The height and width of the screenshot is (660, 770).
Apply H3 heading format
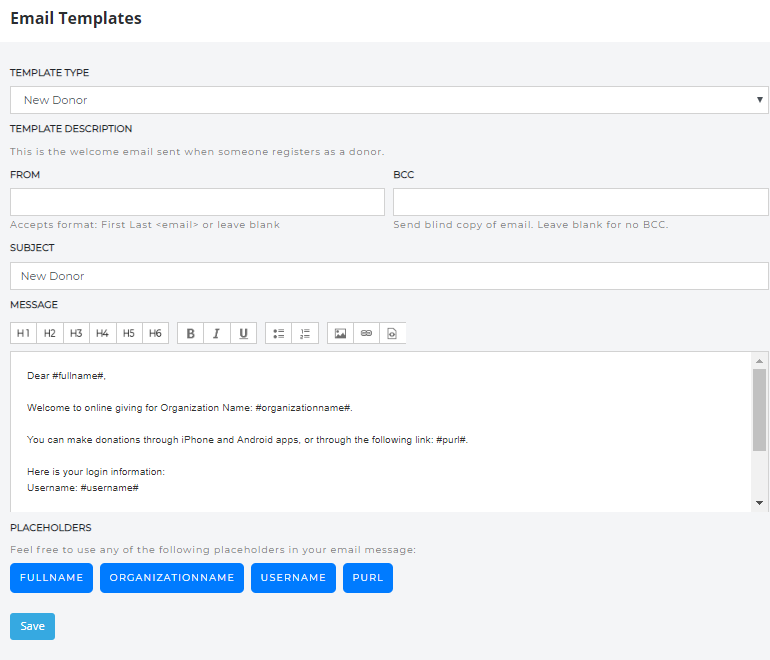(76, 333)
